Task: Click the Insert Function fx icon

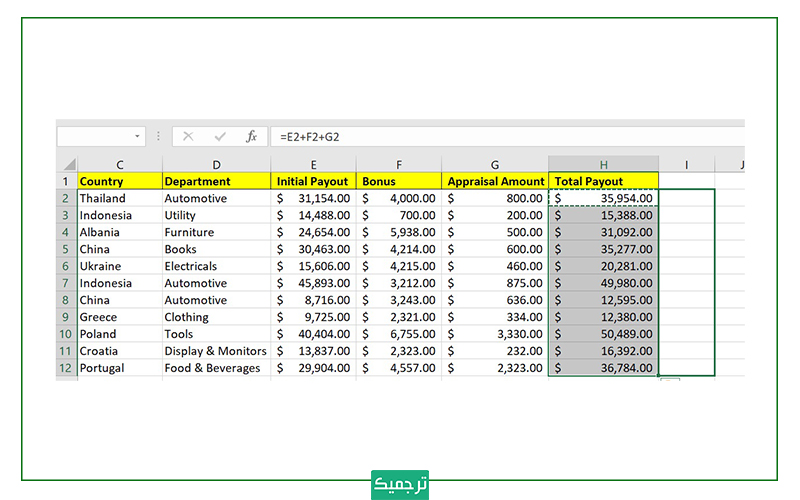Action: (251, 136)
